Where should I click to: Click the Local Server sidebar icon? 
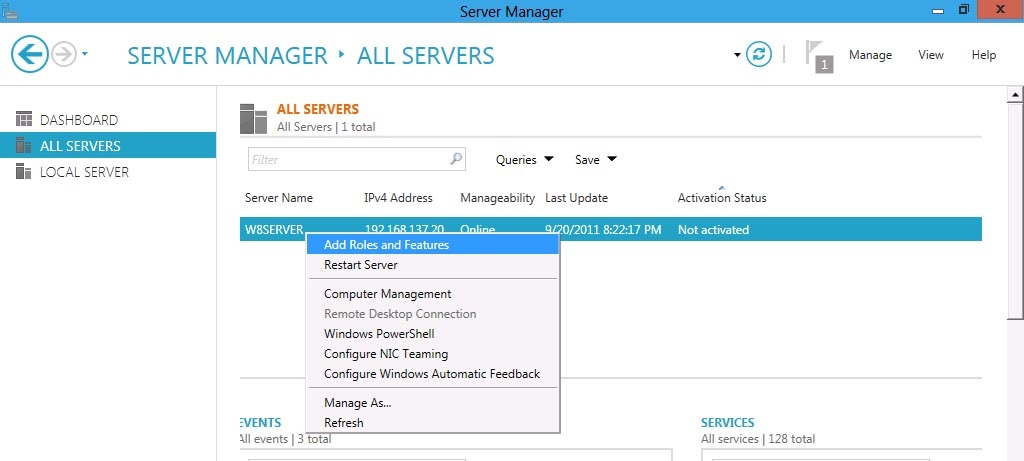pyautogui.click(x=24, y=171)
